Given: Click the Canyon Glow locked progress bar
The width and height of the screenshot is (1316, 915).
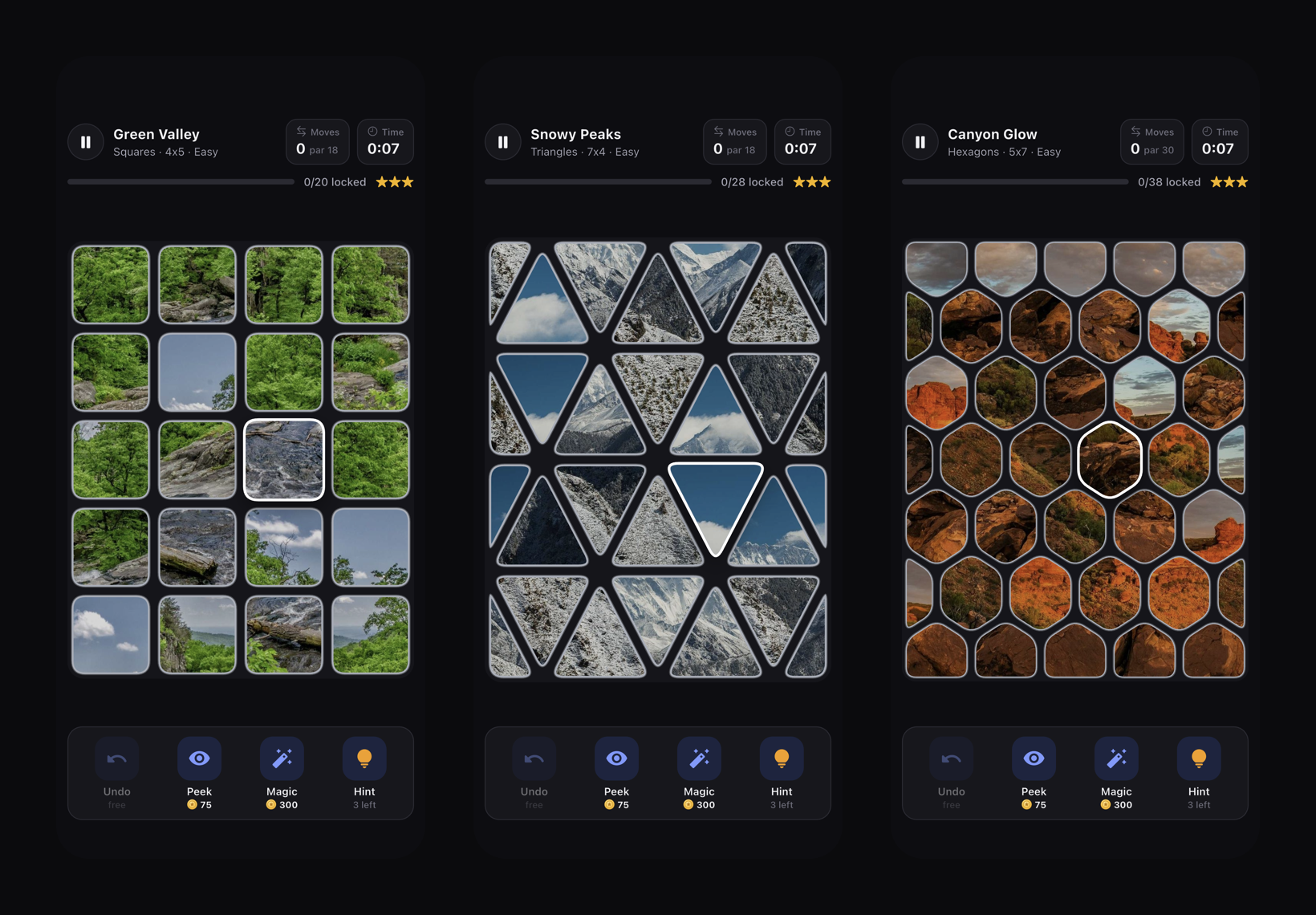Looking at the screenshot, I should (1016, 182).
